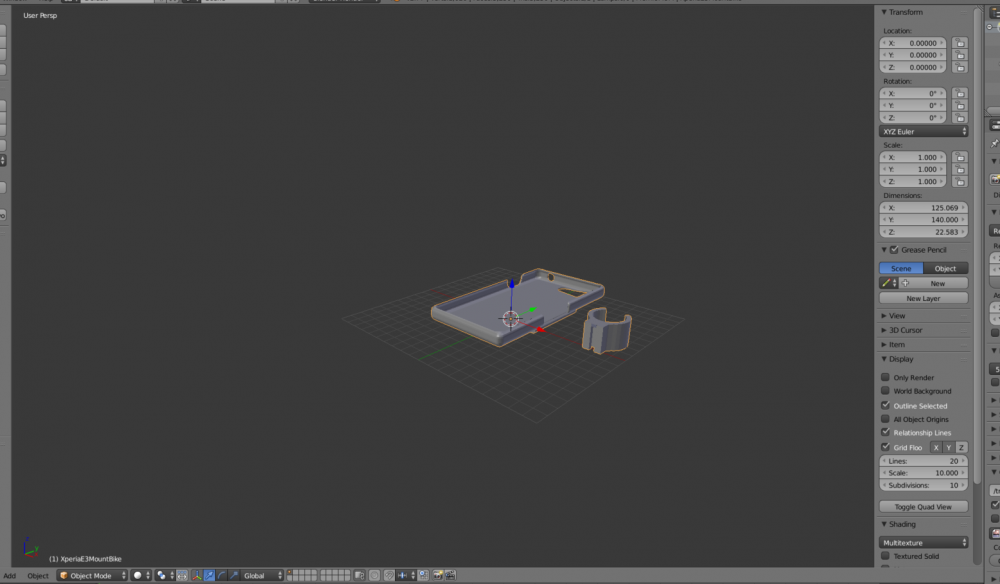This screenshot has width=1000, height=584.
Task: Toggle the 3D manipulator axes icon
Action: [x=197, y=576]
